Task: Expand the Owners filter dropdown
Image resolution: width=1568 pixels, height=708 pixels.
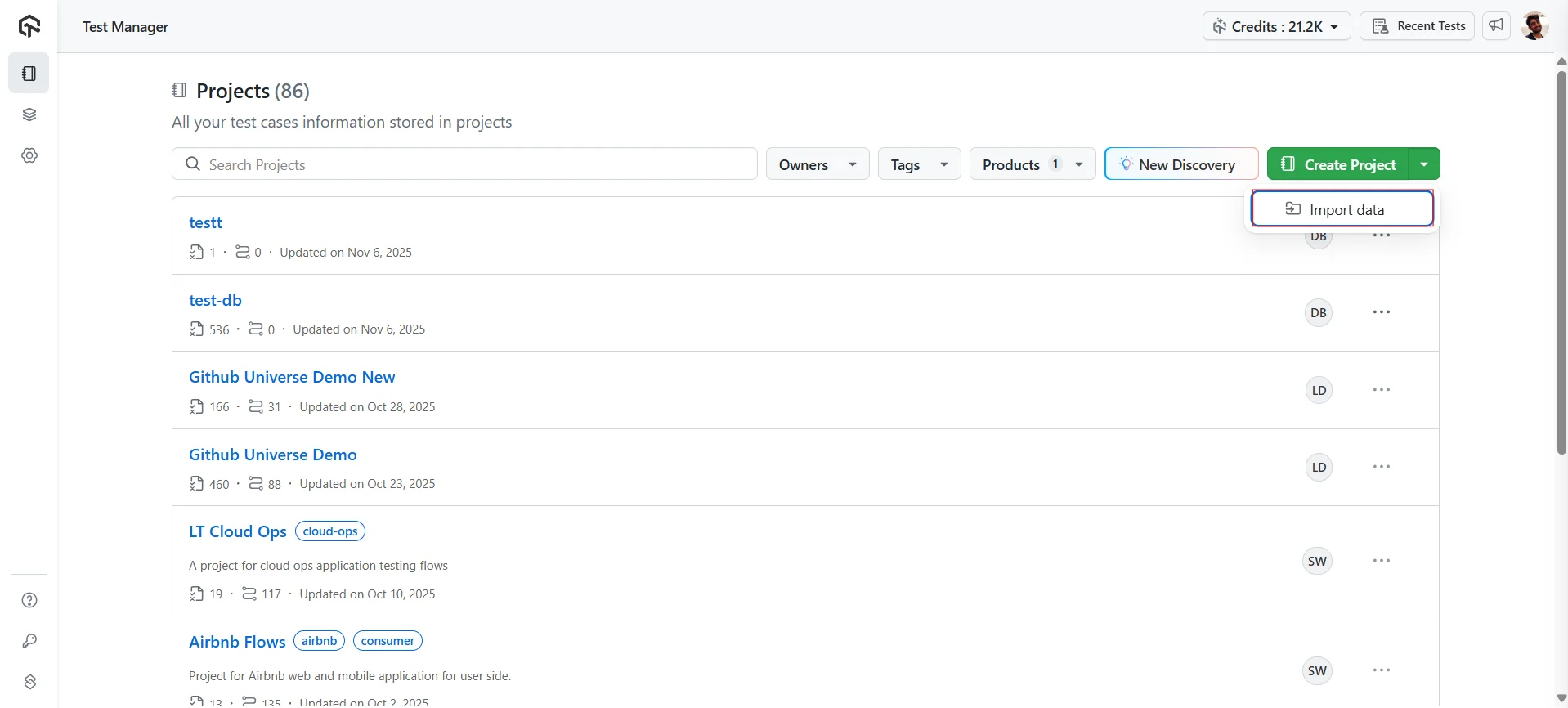Action: pyautogui.click(x=817, y=164)
